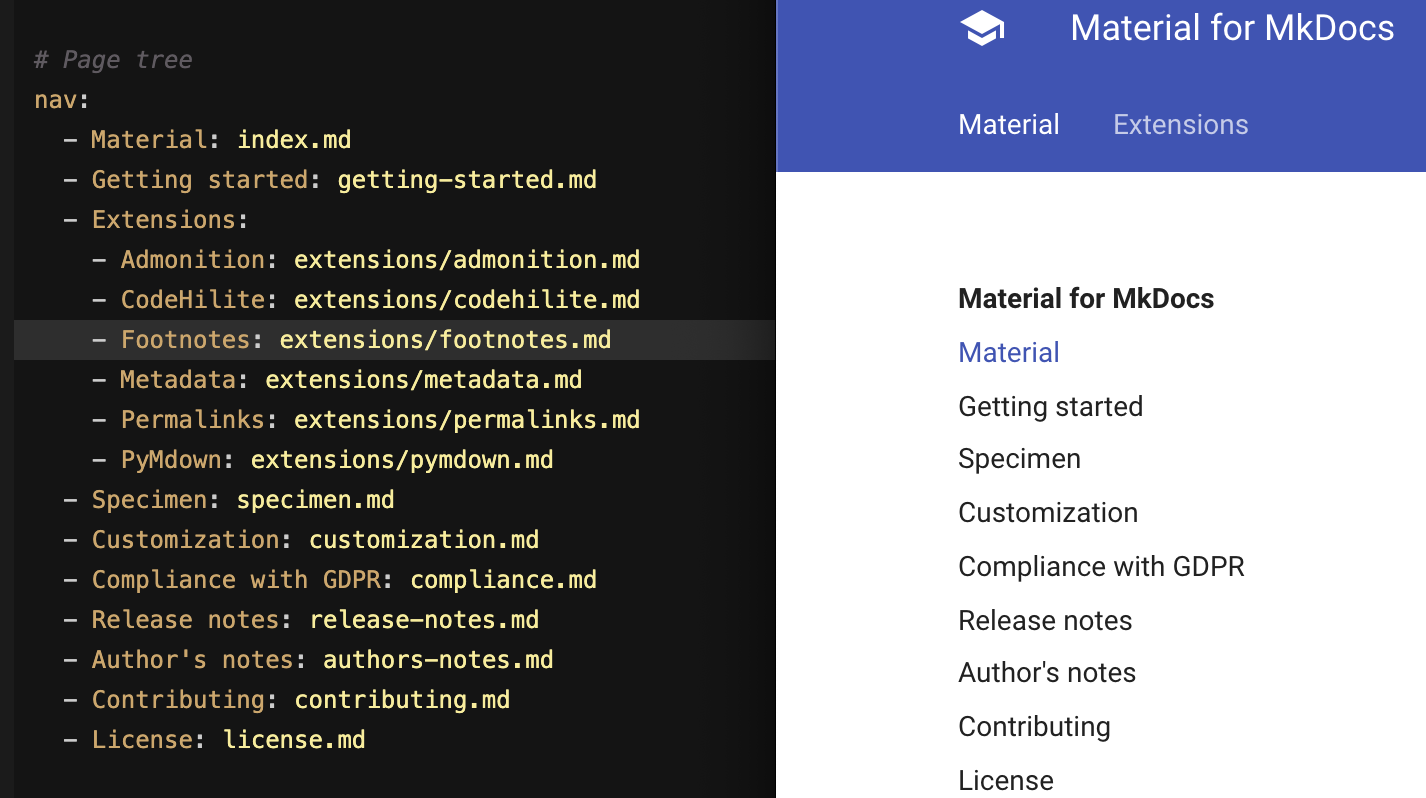The height and width of the screenshot is (798, 1426).
Task: Click the Author's notes navigation entry
Action: point(1046,672)
